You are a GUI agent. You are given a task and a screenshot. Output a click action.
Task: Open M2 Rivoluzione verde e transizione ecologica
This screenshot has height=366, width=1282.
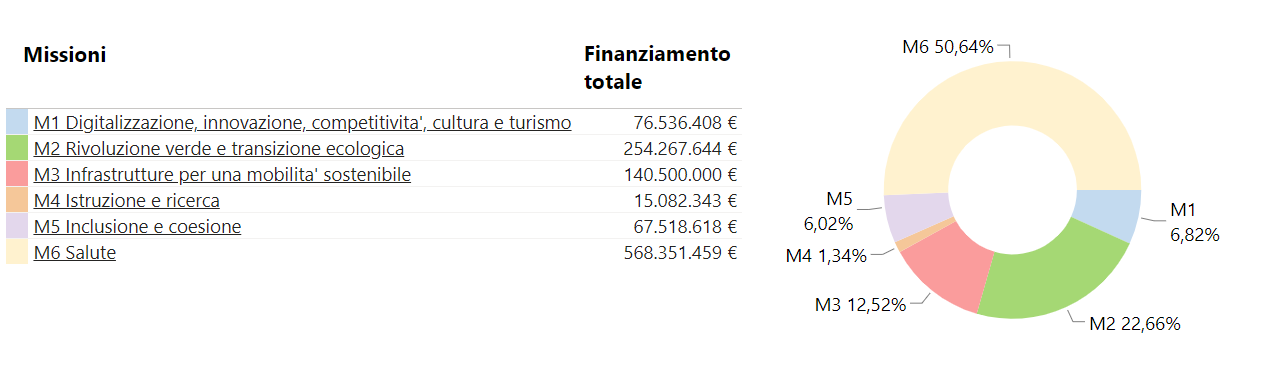tap(219, 149)
